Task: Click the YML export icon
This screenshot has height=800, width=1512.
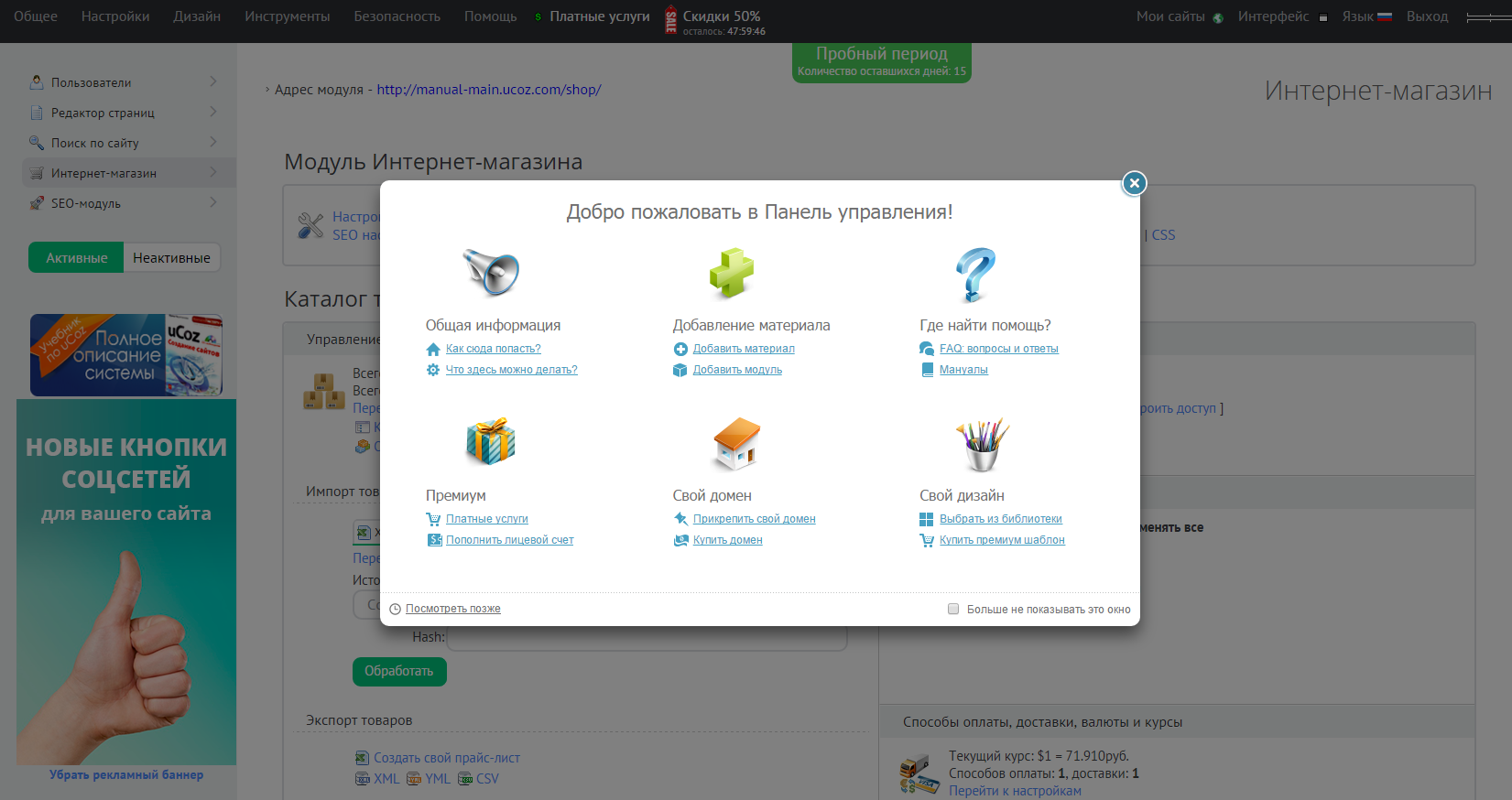Action: pos(414,779)
